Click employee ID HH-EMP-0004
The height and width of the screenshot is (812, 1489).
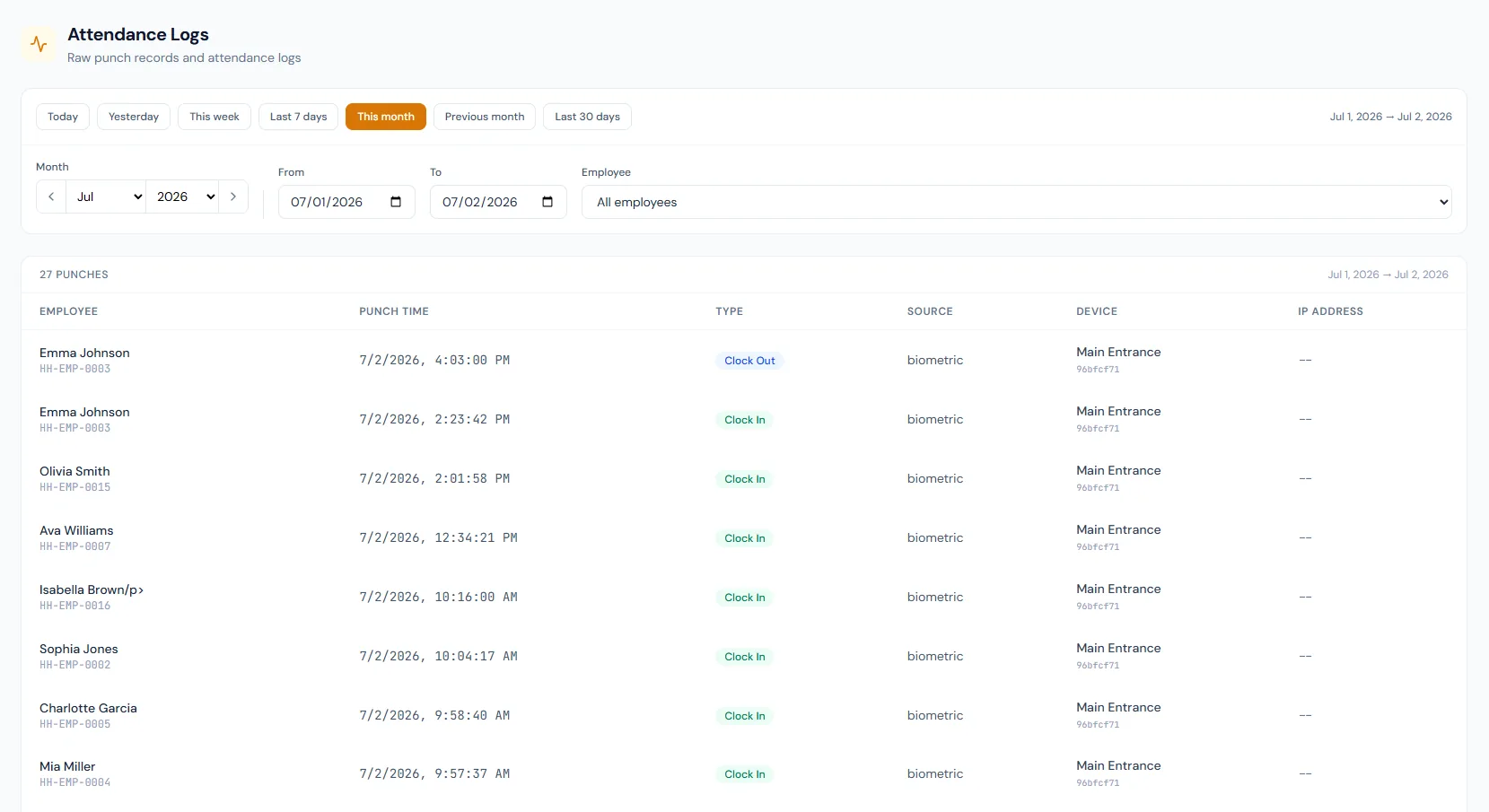coord(75,782)
